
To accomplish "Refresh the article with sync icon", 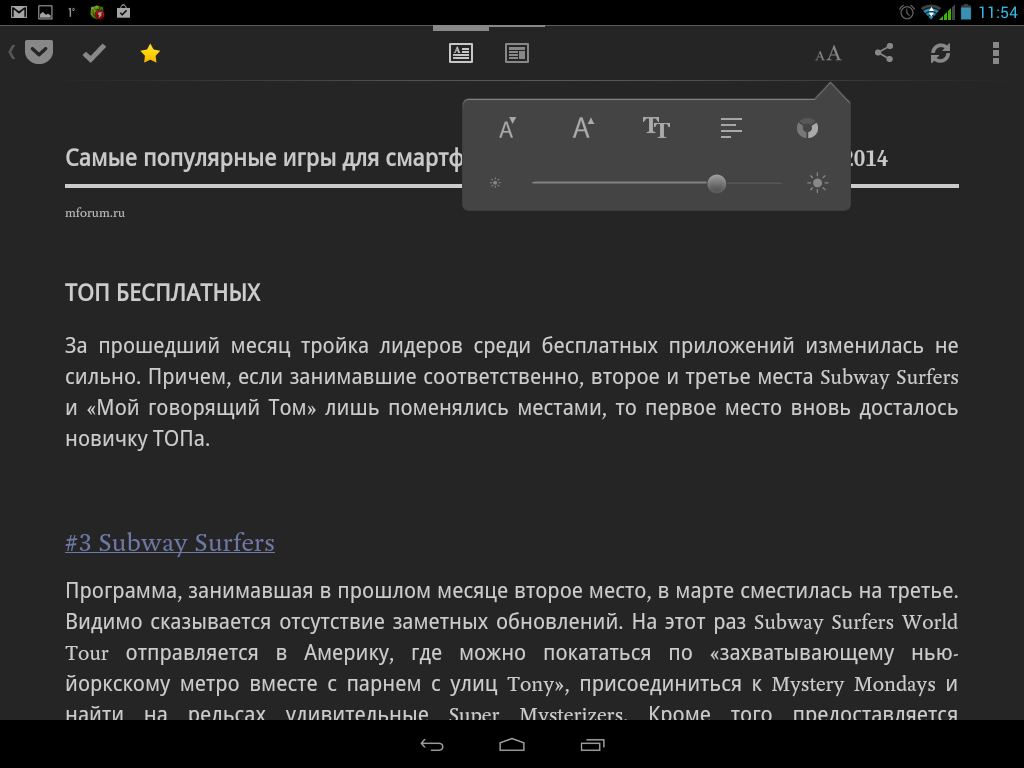I will point(940,53).
